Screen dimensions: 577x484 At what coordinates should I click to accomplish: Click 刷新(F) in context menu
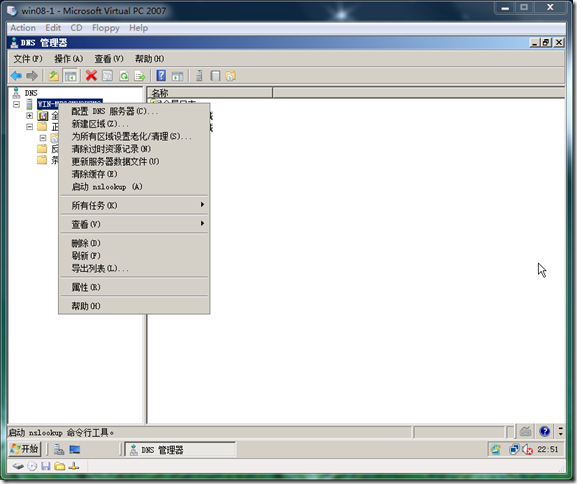click(x=134, y=255)
